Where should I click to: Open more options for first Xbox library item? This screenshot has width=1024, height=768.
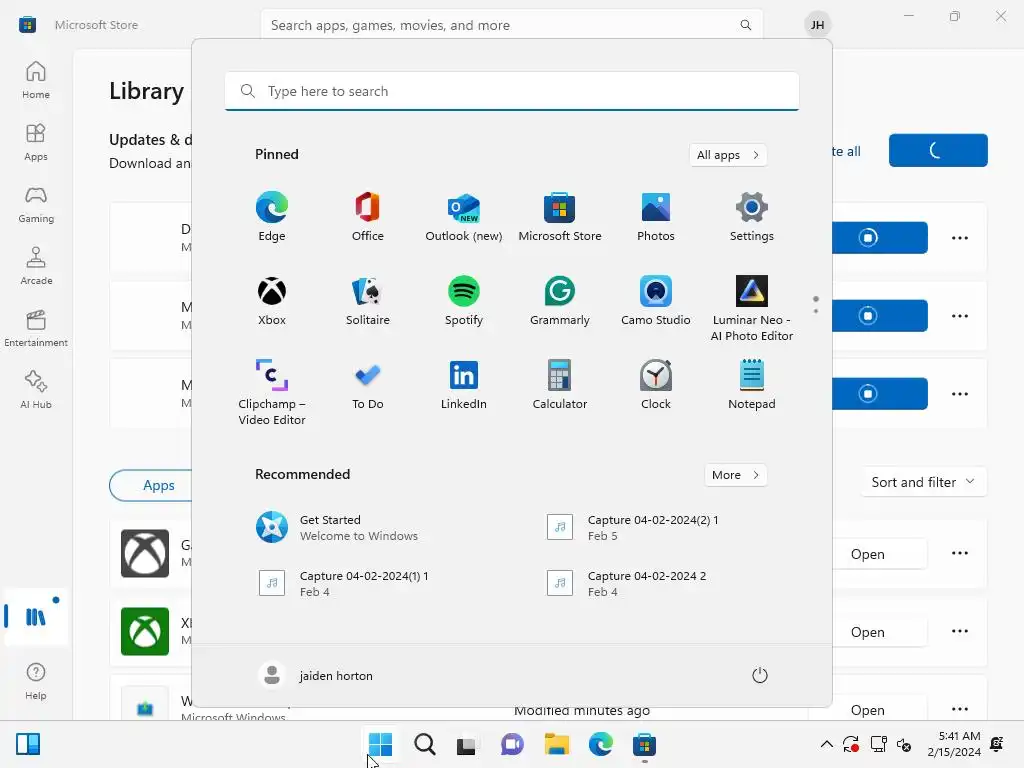pyautogui.click(x=959, y=553)
